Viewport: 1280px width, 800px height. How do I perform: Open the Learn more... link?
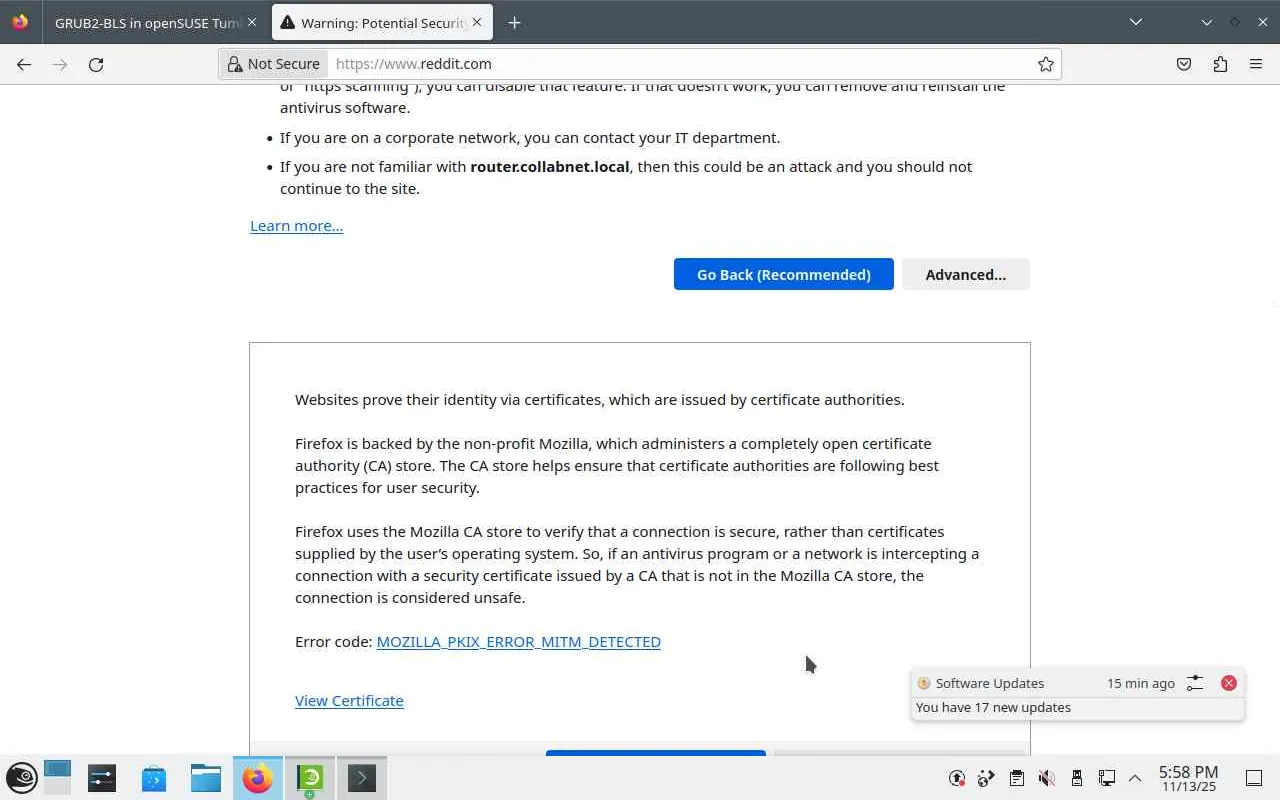296,226
